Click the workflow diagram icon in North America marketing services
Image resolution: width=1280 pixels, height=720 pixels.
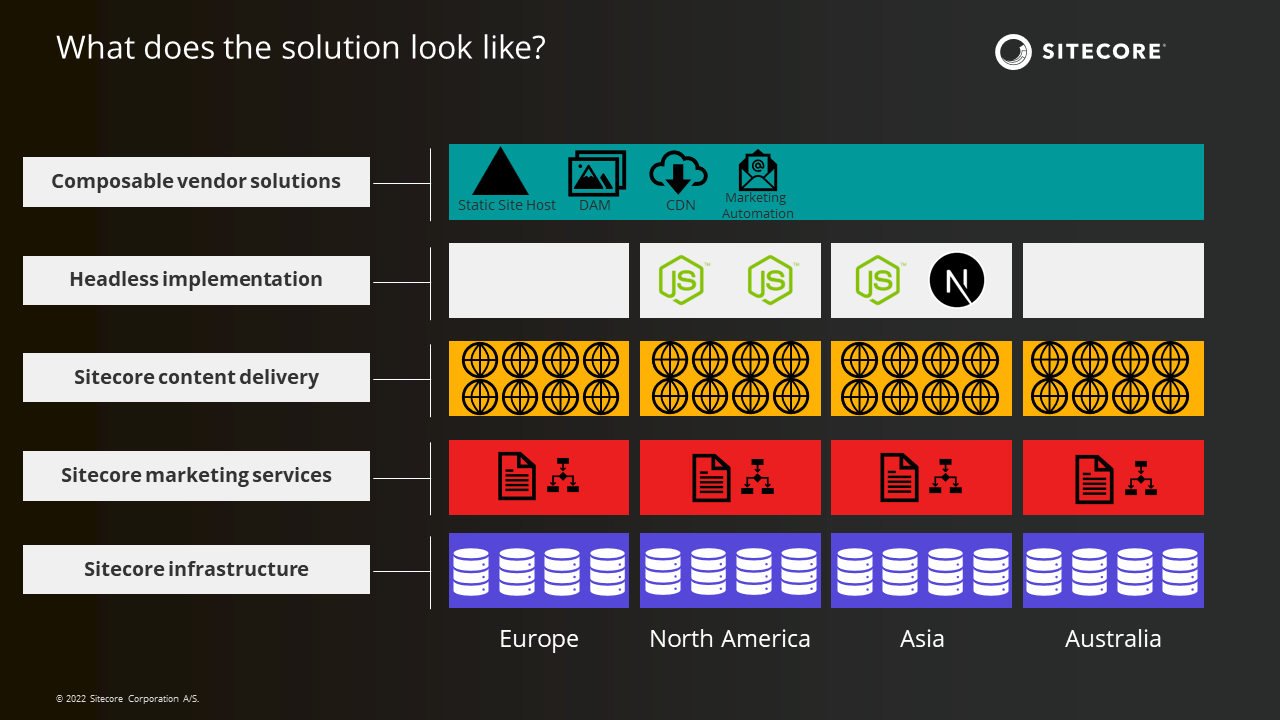757,476
